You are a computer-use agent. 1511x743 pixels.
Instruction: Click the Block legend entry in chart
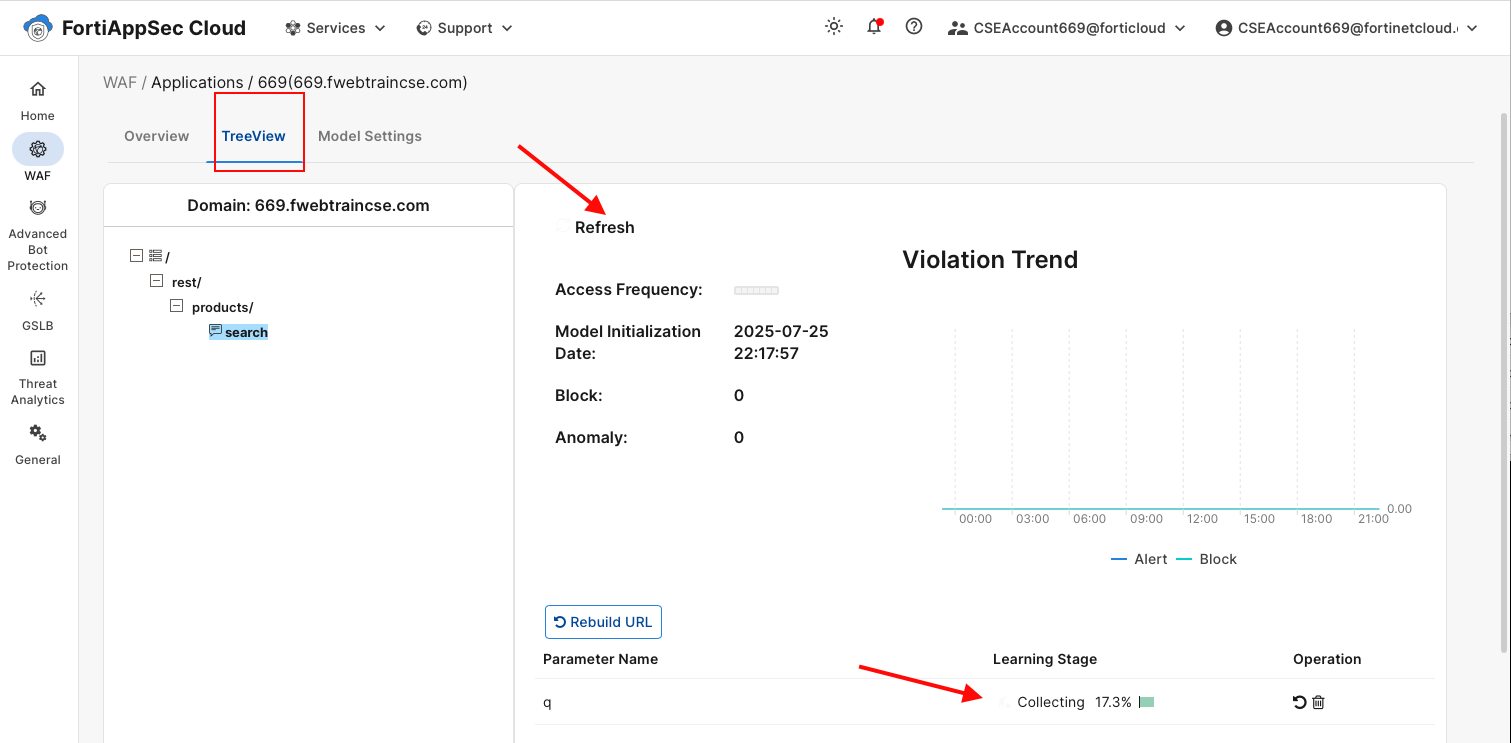(1206, 559)
